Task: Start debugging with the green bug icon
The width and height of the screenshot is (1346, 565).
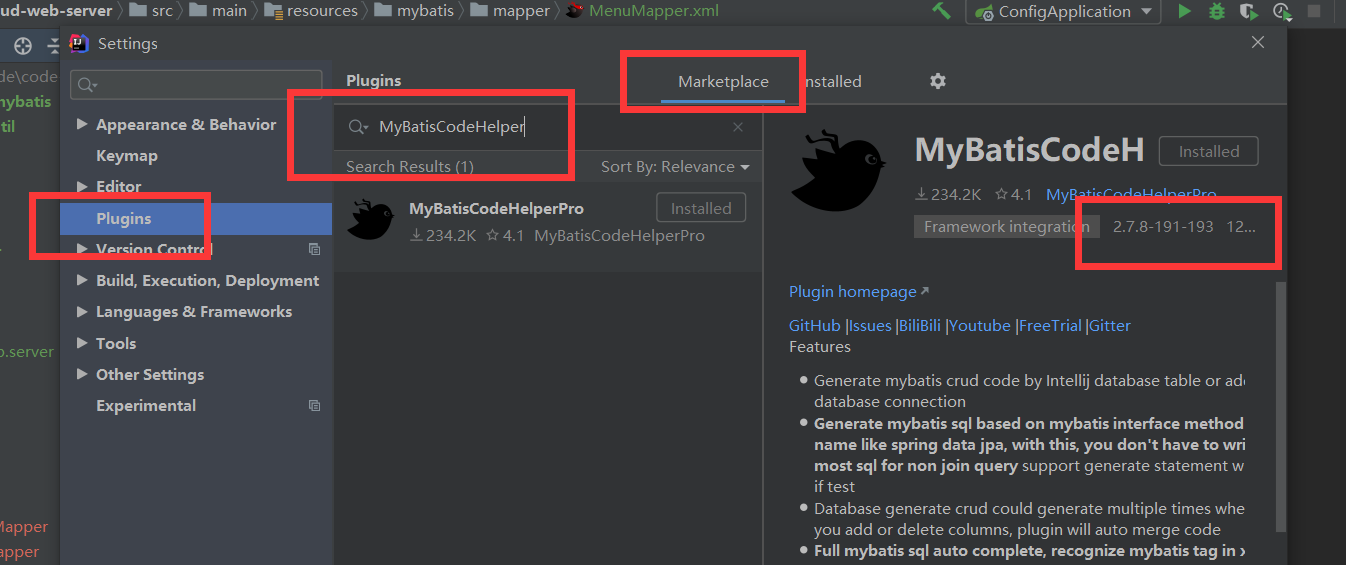Action: click(x=1217, y=11)
